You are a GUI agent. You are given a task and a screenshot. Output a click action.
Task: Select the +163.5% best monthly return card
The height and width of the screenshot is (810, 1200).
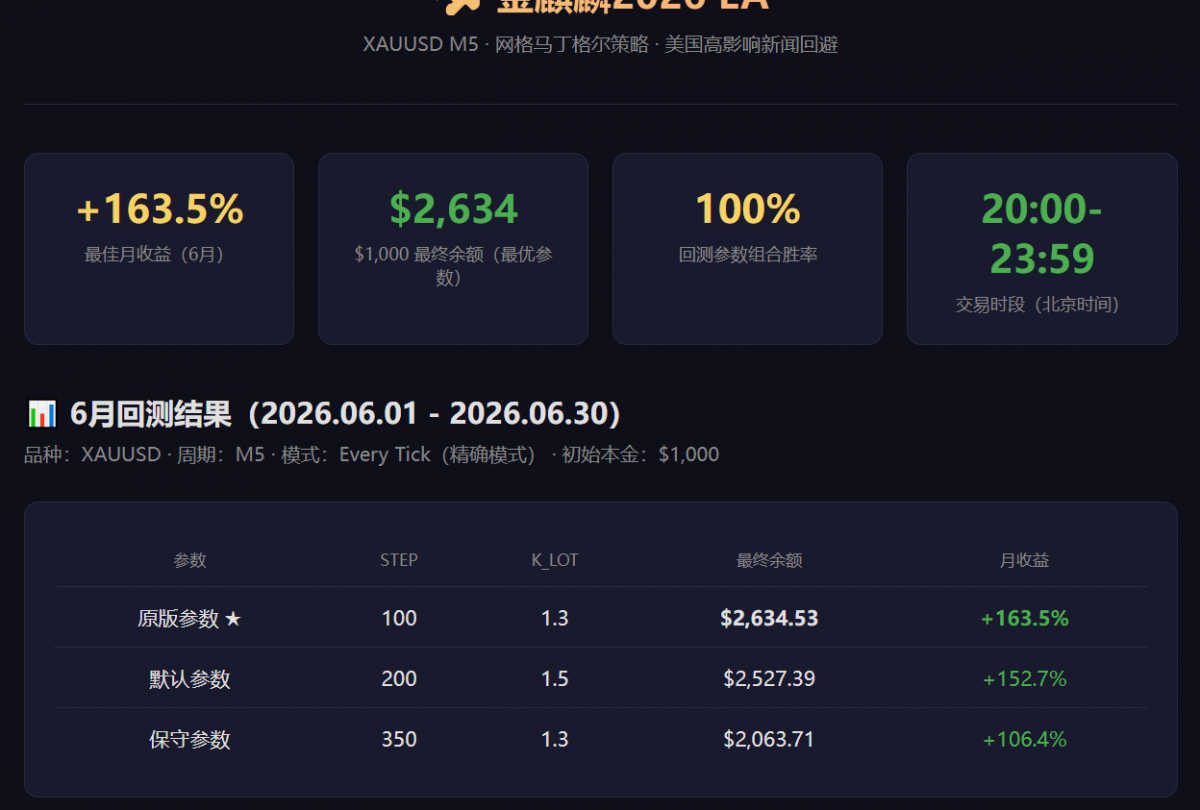(x=159, y=249)
